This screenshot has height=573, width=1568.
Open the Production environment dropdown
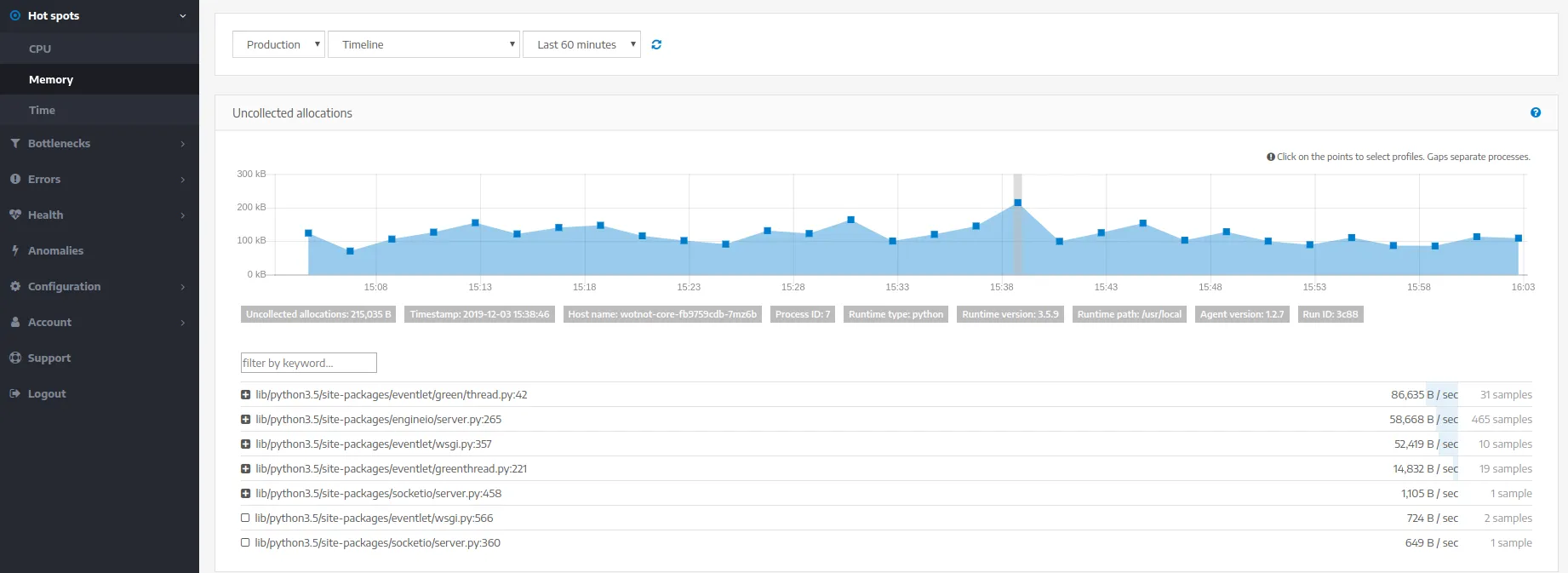click(x=278, y=44)
